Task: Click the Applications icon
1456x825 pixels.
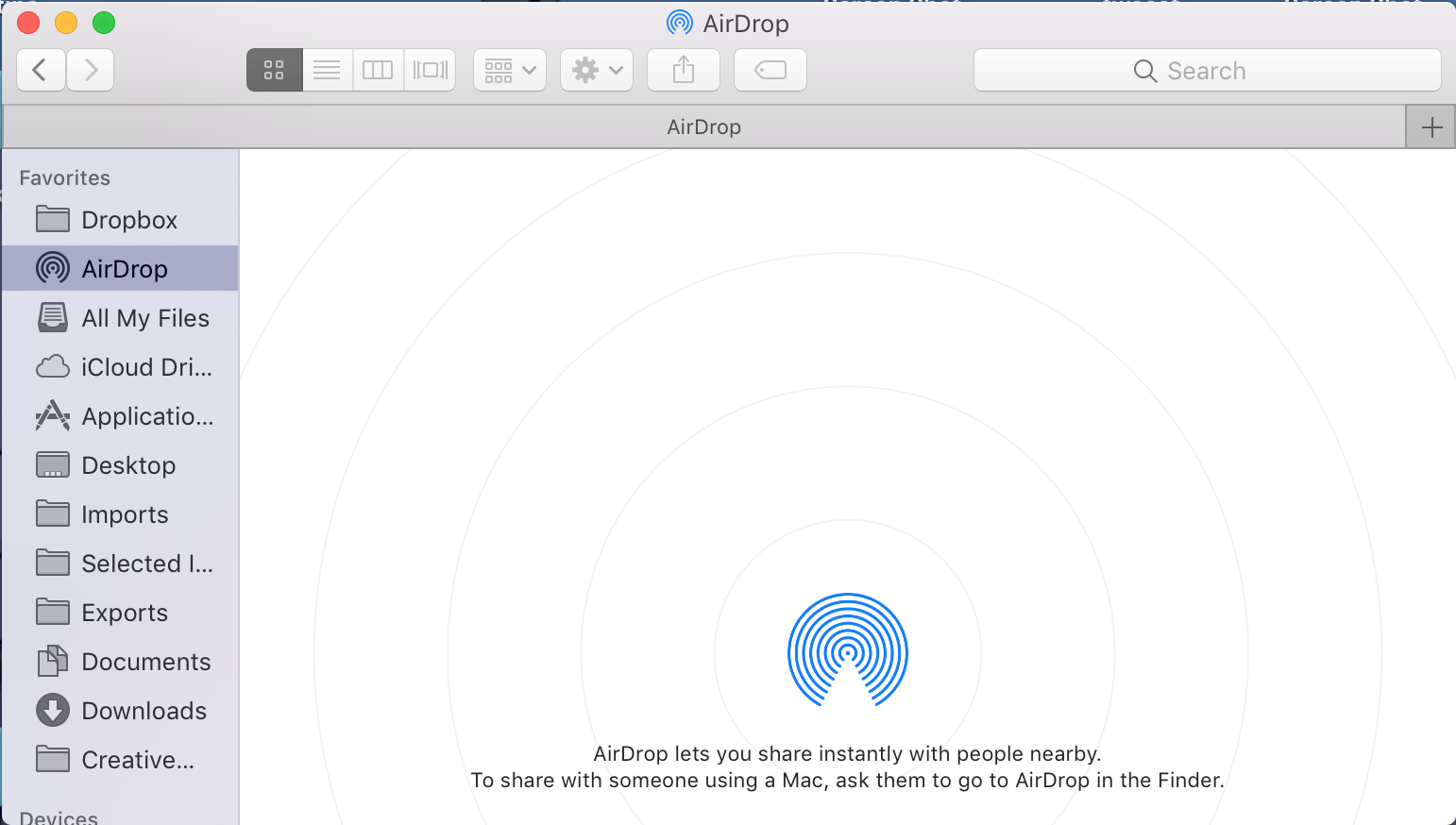Action: pyautogui.click(x=53, y=415)
